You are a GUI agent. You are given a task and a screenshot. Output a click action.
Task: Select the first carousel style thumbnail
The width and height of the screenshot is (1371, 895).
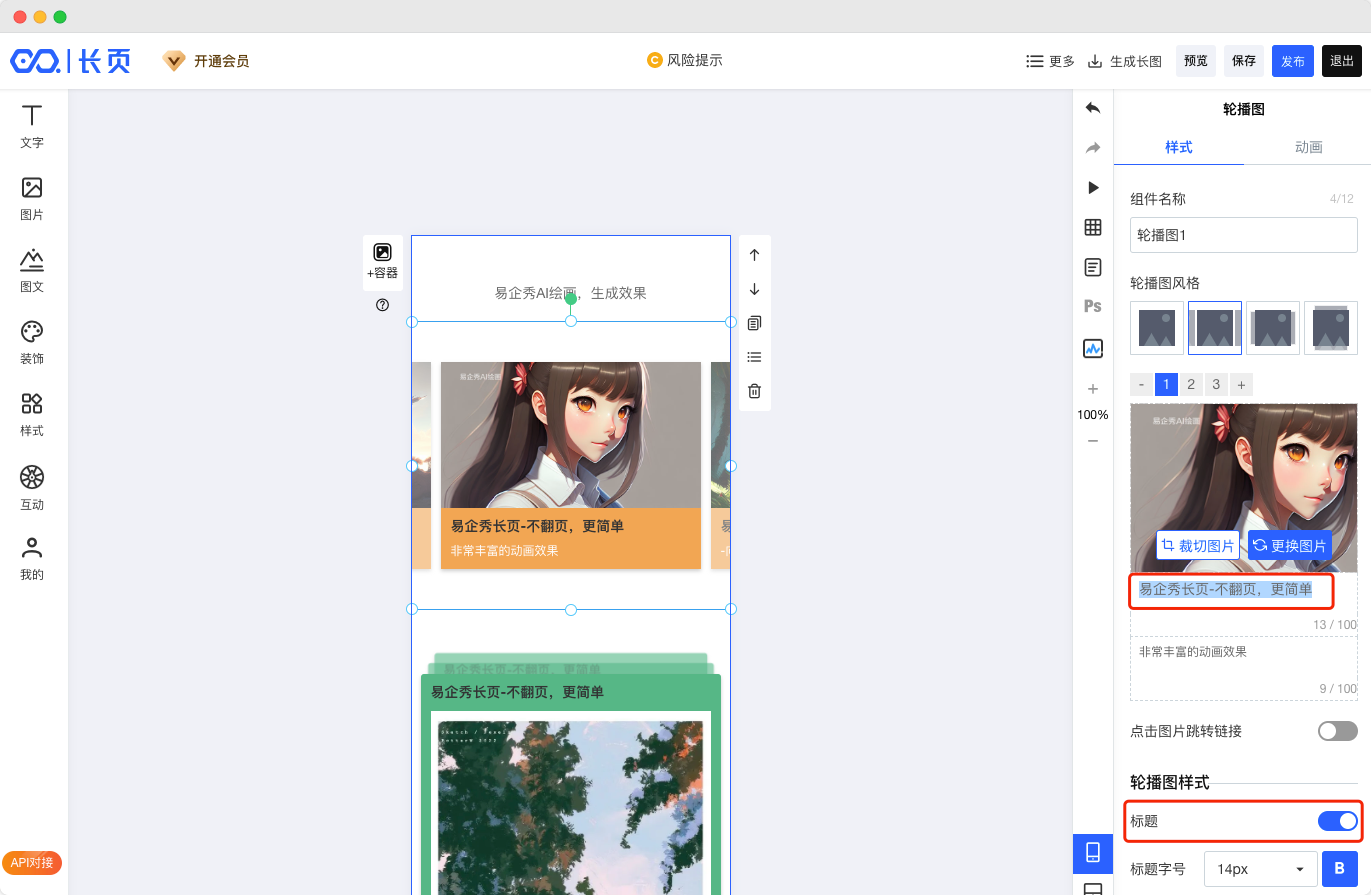pos(1157,328)
